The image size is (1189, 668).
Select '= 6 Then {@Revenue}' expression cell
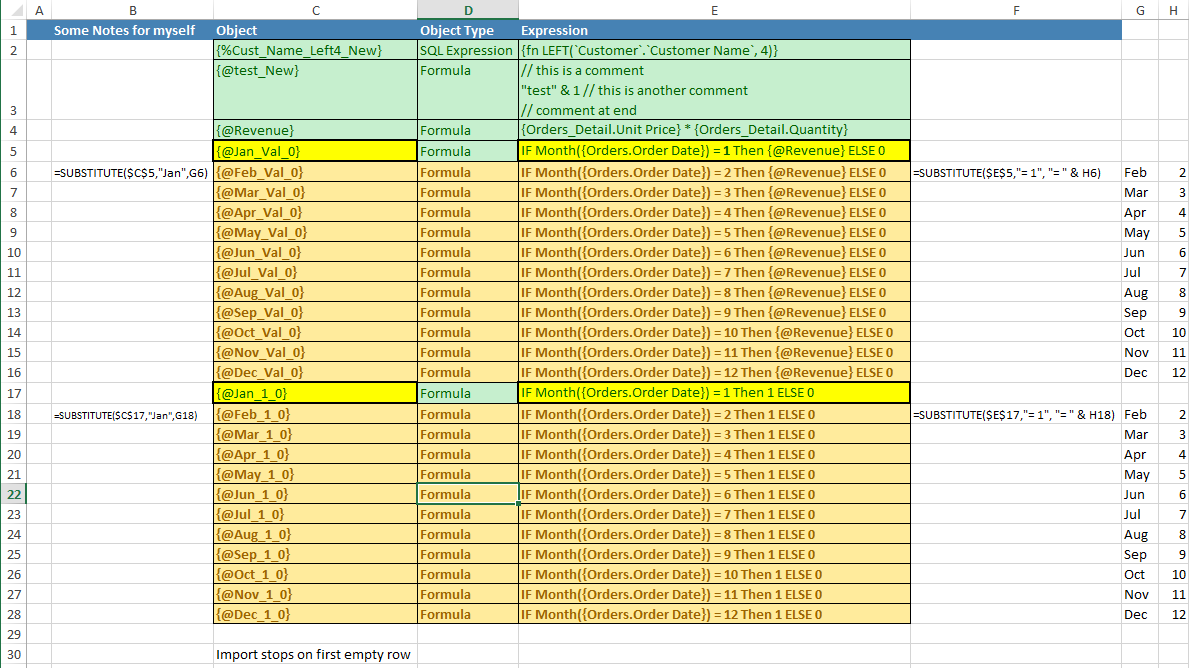point(714,252)
